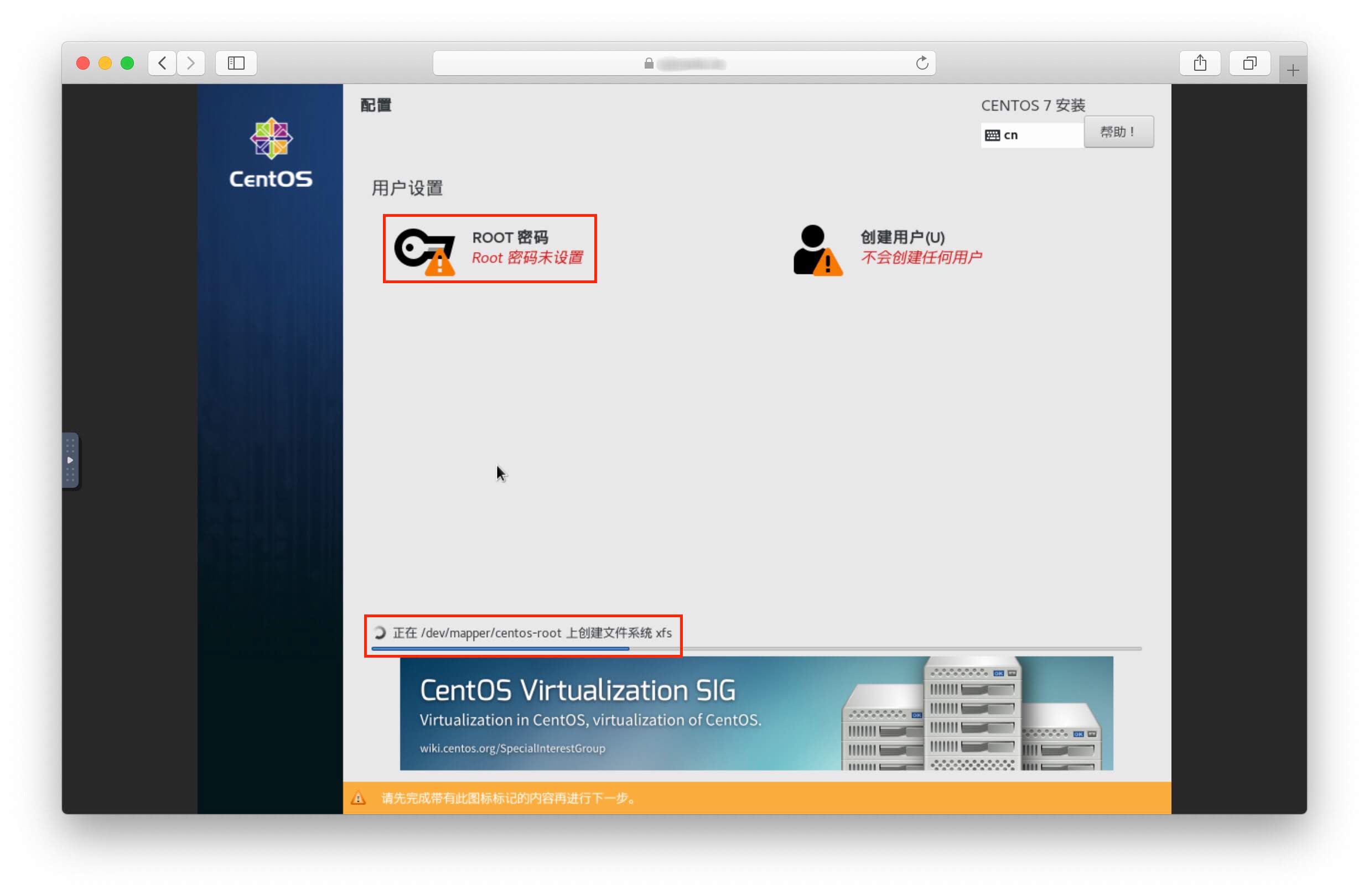Click the cn keyboard layout icon
1369x896 pixels.
pos(992,135)
